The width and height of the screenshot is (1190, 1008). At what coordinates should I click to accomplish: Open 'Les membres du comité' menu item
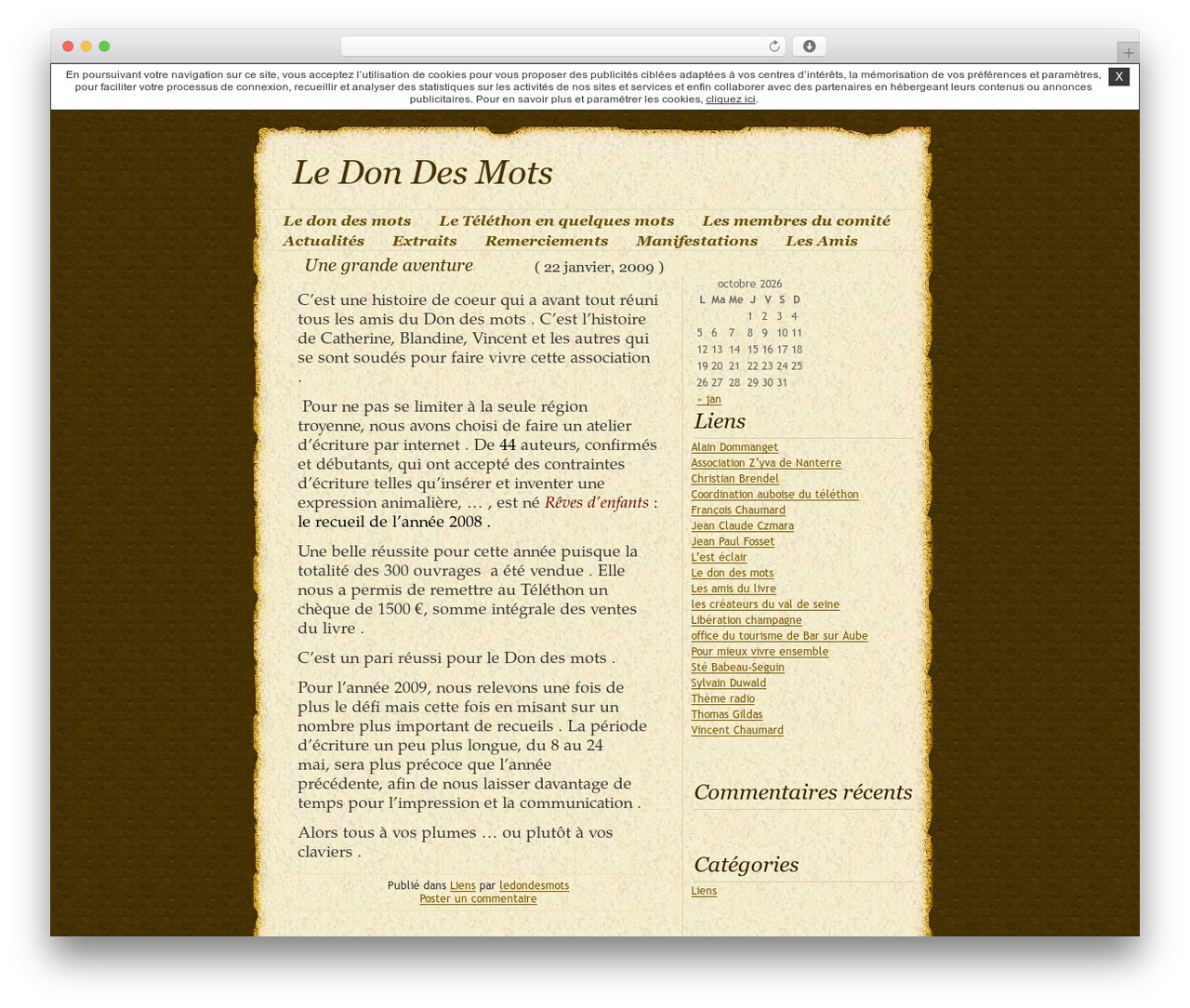click(796, 221)
